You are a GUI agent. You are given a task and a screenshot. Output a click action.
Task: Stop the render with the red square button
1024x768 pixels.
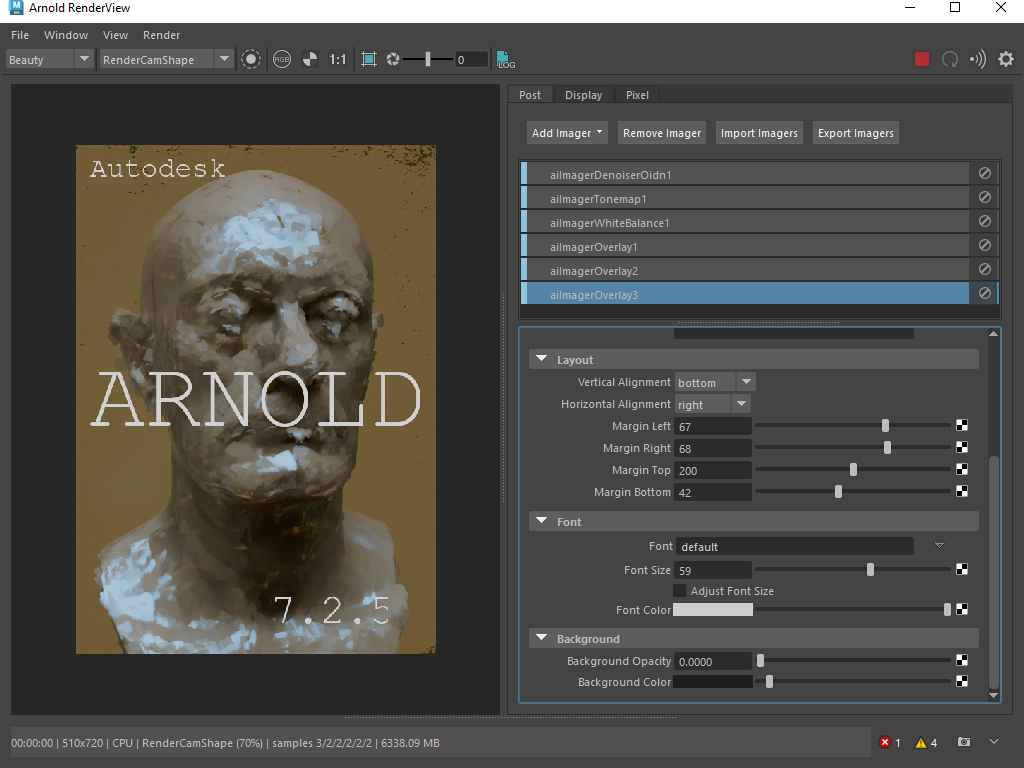[x=922, y=59]
